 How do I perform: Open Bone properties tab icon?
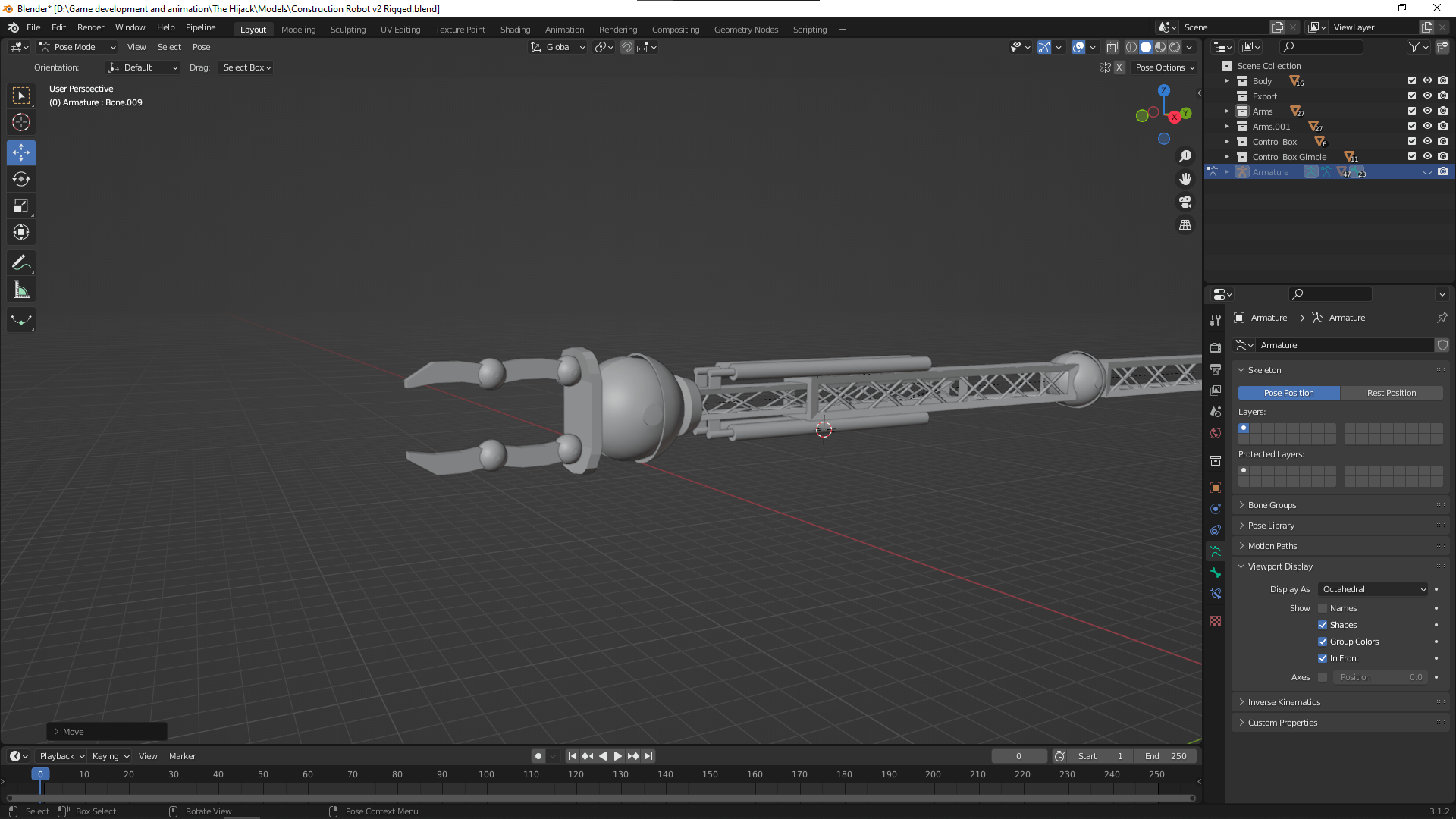(1216, 573)
